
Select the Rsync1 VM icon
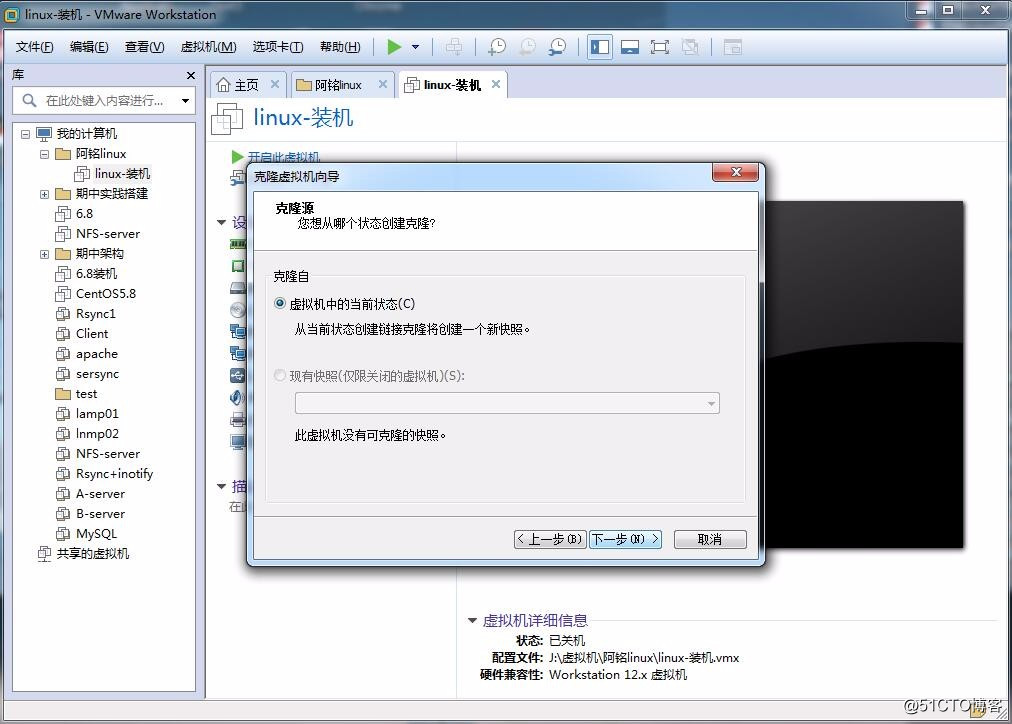[63, 314]
